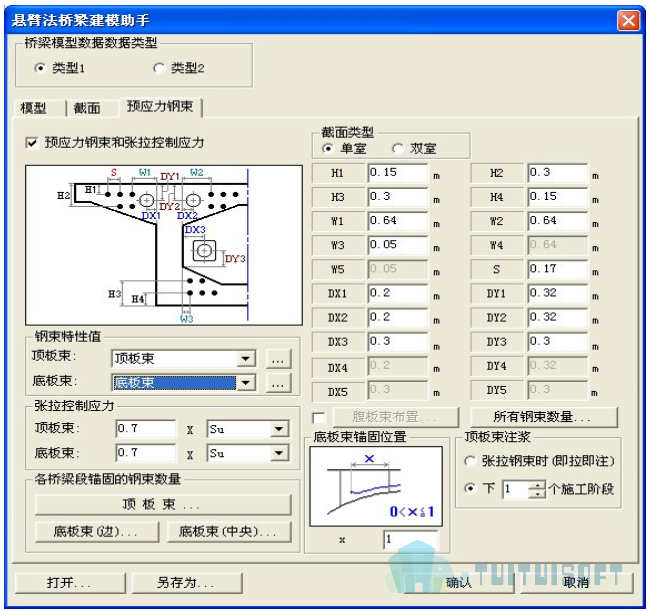Open the 底板束 tendon property dropdown
The width and height of the screenshot is (648, 611).
click(245, 383)
